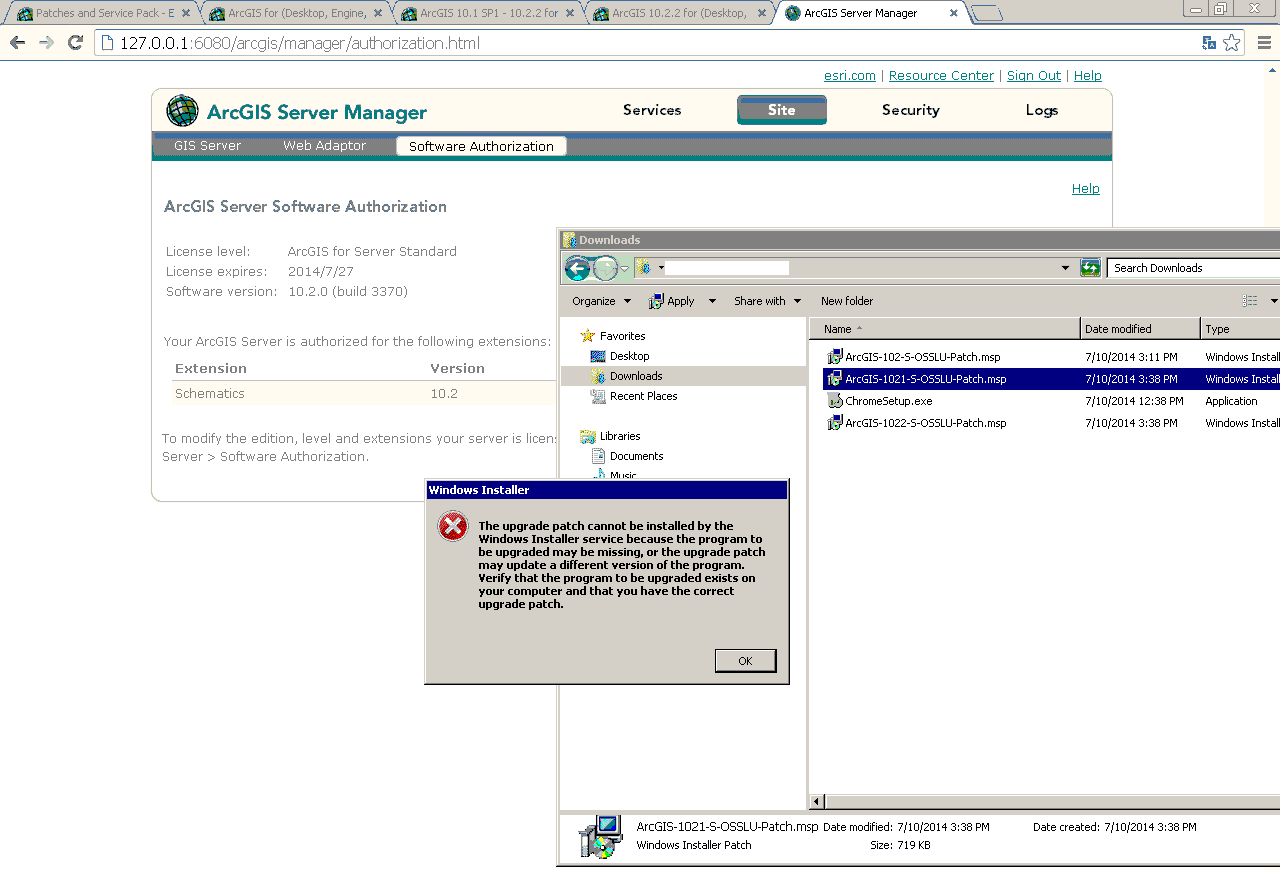
Task: Click the New folder button
Action: pyautogui.click(x=847, y=301)
